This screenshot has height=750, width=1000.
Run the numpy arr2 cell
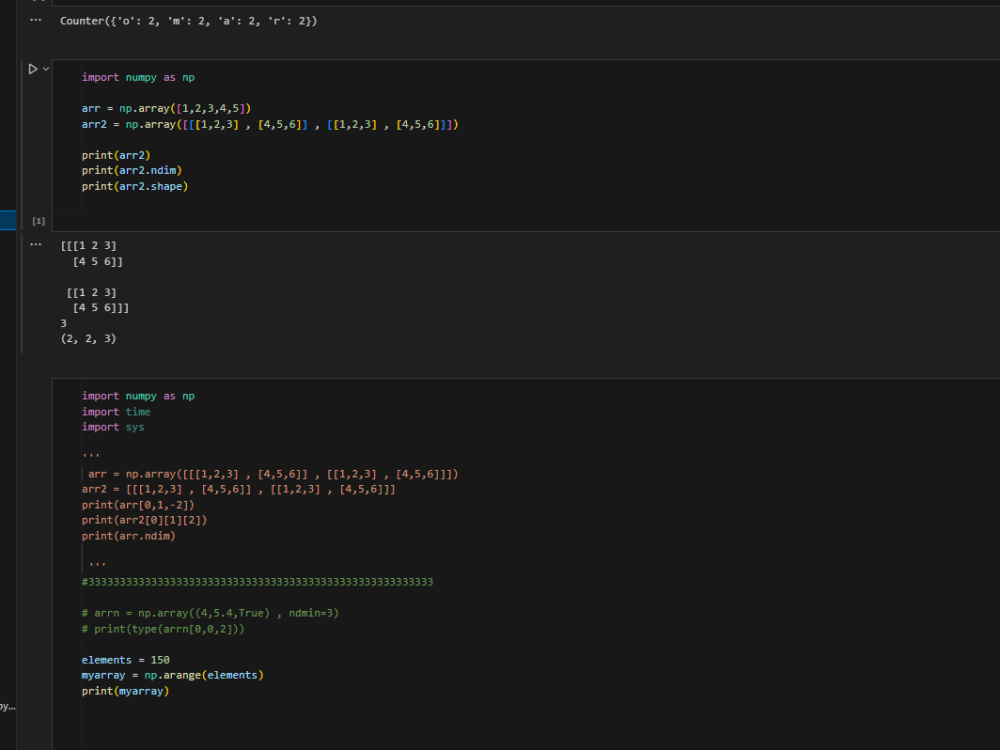(x=33, y=69)
